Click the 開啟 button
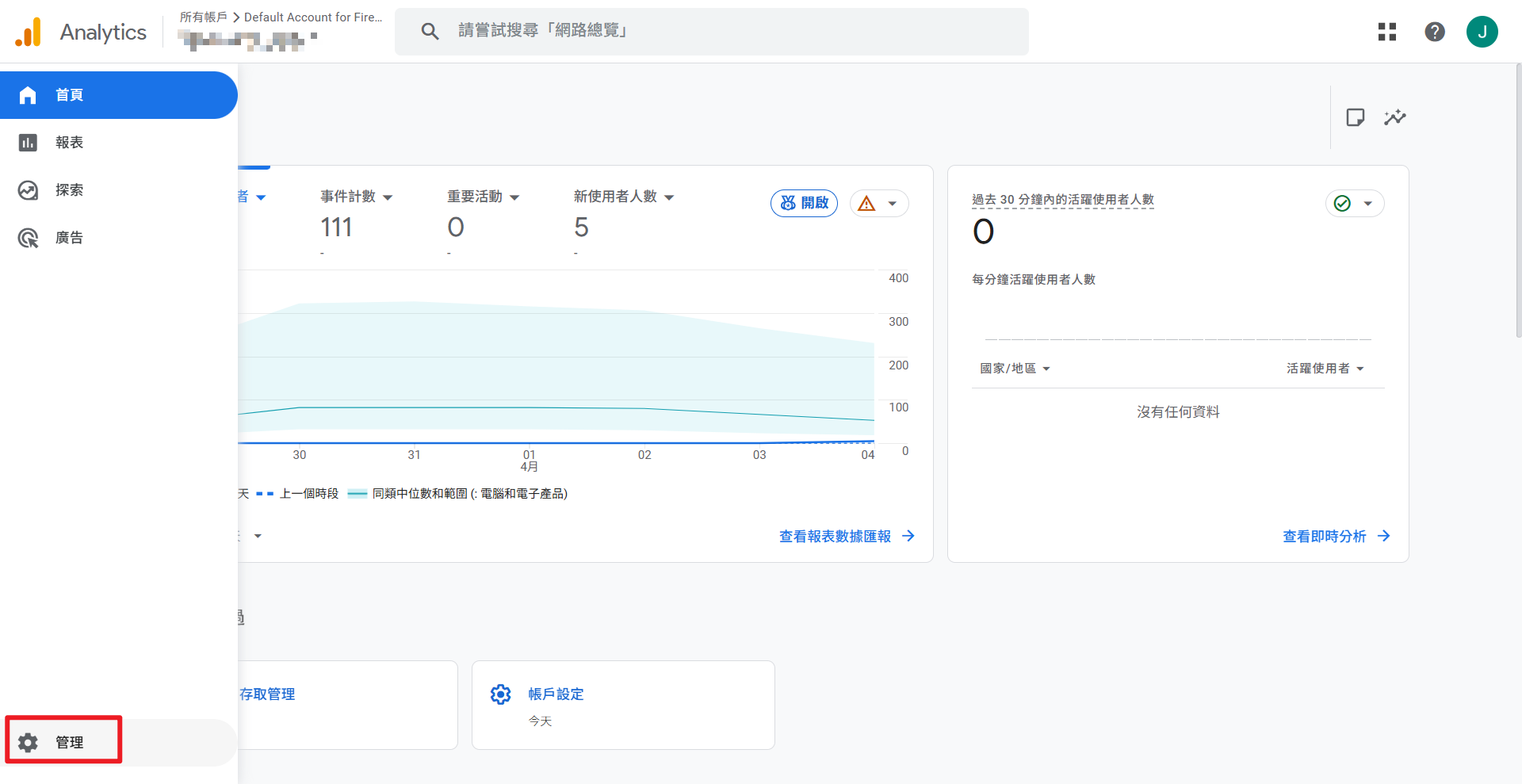The image size is (1522, 784). 804,203
